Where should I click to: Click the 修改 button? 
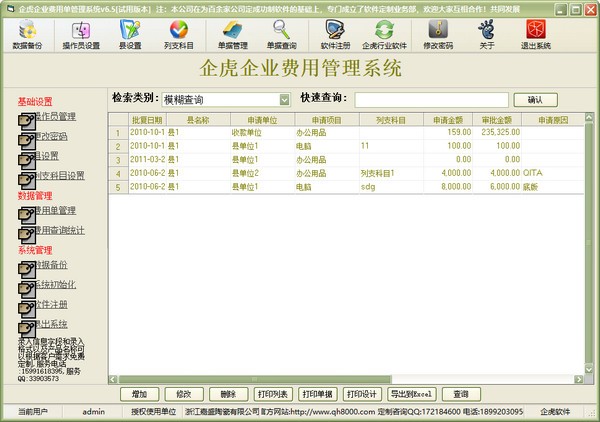click(184, 394)
